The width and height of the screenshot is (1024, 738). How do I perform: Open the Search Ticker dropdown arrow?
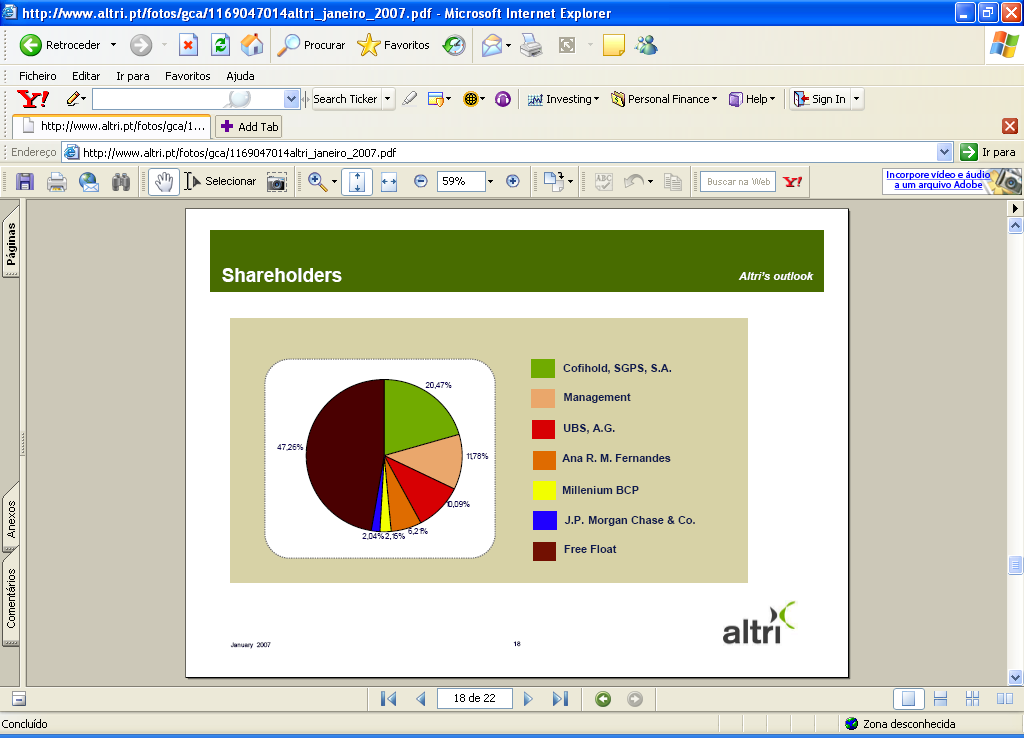pos(387,99)
